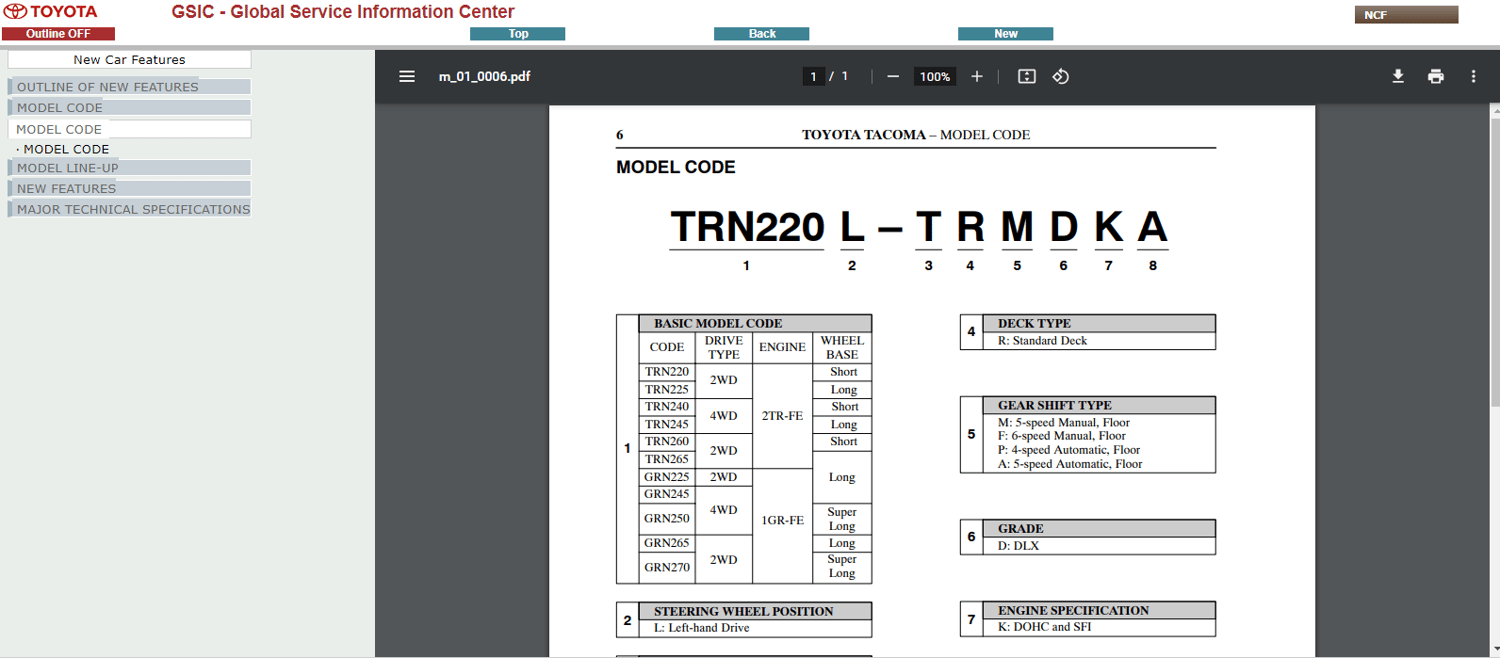Click the GRN270 table cell
Screen dimensions: 1500x658
667,567
